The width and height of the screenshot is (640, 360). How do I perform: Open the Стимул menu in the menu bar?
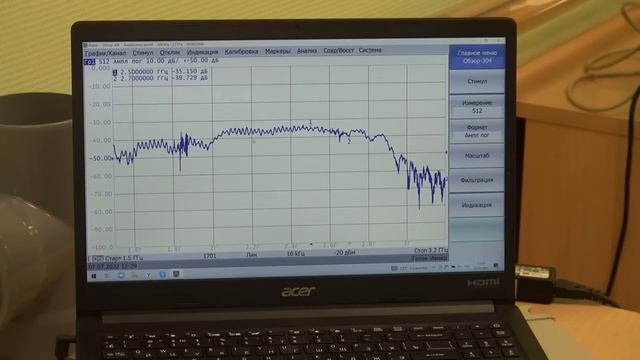(x=143, y=53)
